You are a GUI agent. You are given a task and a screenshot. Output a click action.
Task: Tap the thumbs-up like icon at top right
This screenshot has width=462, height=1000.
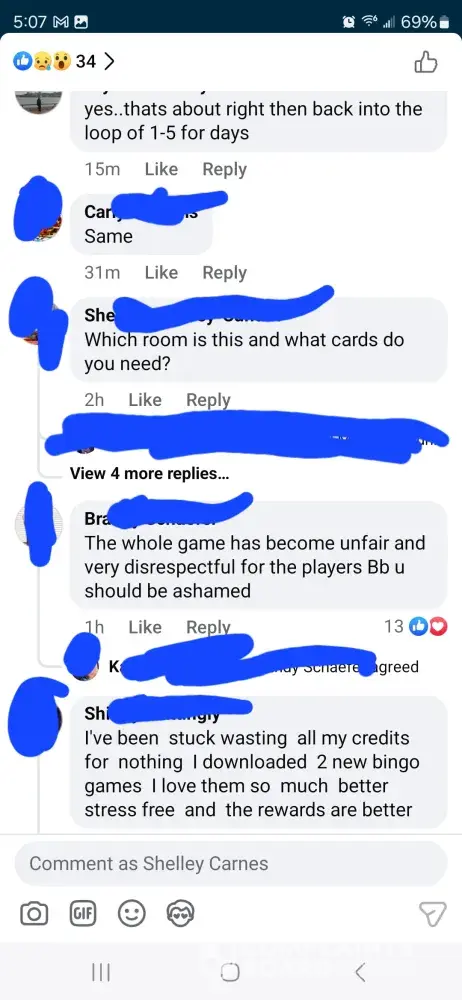tap(426, 62)
